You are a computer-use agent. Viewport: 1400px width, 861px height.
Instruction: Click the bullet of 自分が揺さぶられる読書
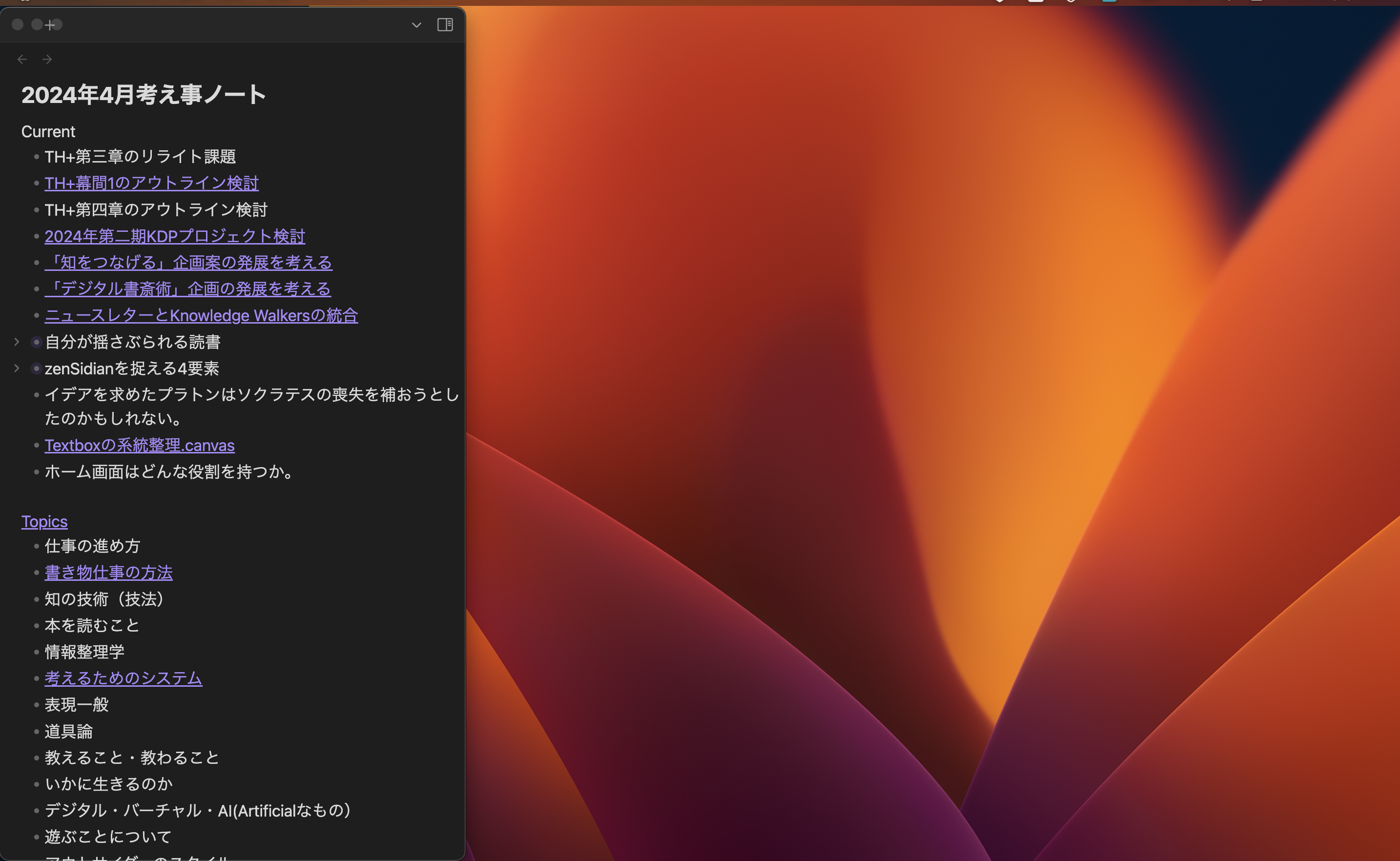[x=36, y=342]
